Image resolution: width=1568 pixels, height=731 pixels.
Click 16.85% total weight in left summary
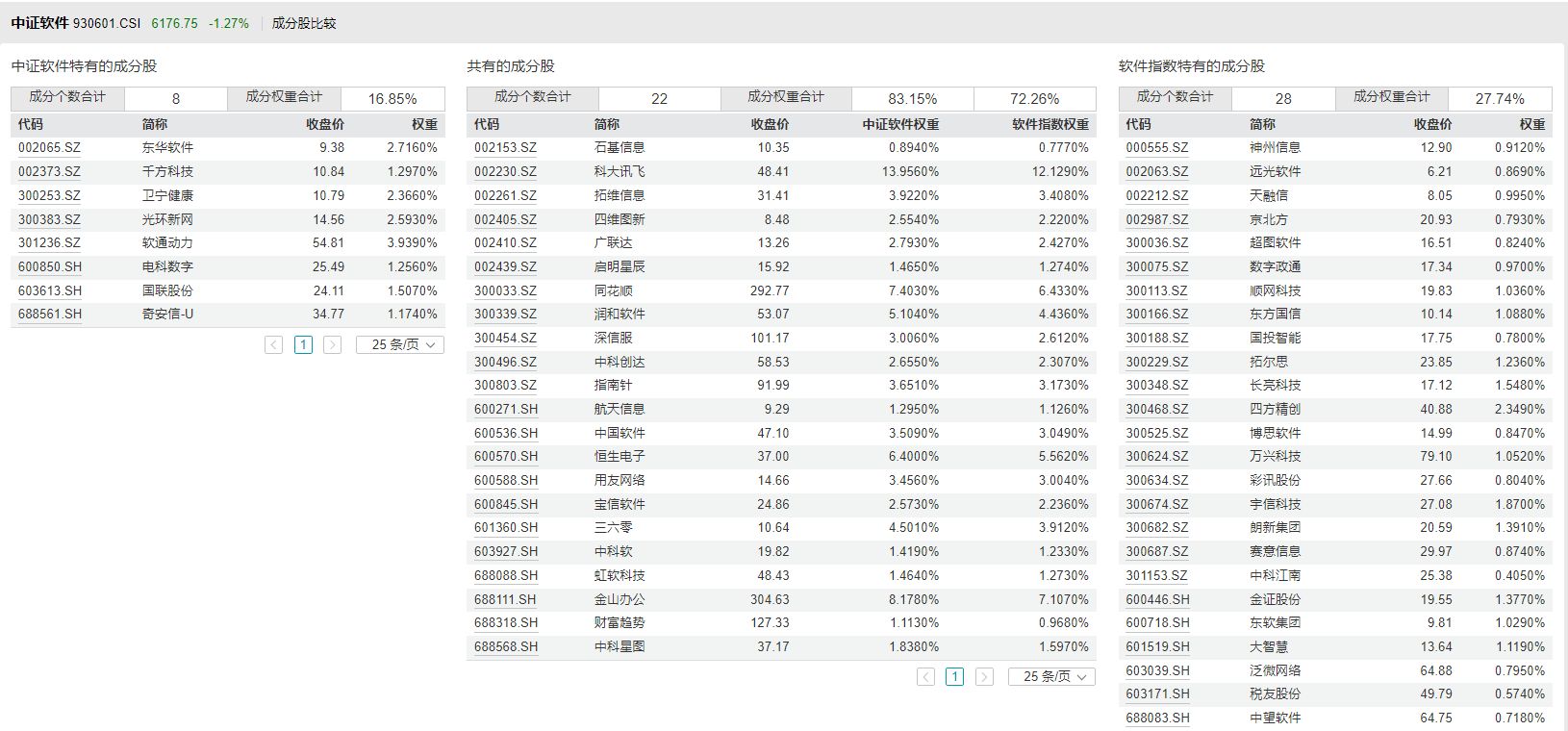coord(392,99)
